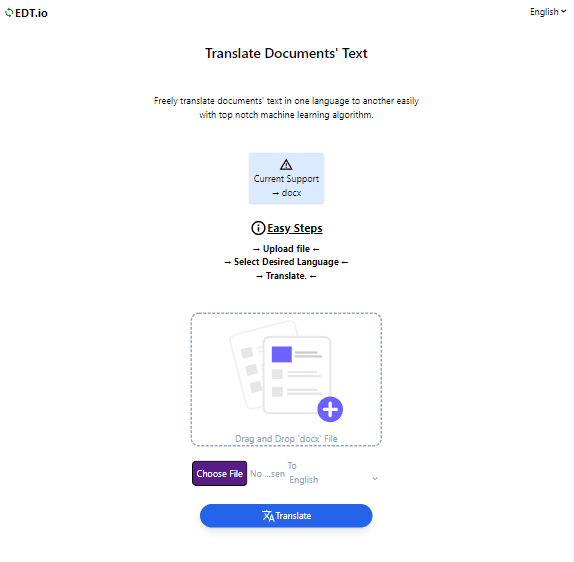The image size is (574, 562).
Task: Select the Select Desired Language step text
Action: tap(286, 262)
